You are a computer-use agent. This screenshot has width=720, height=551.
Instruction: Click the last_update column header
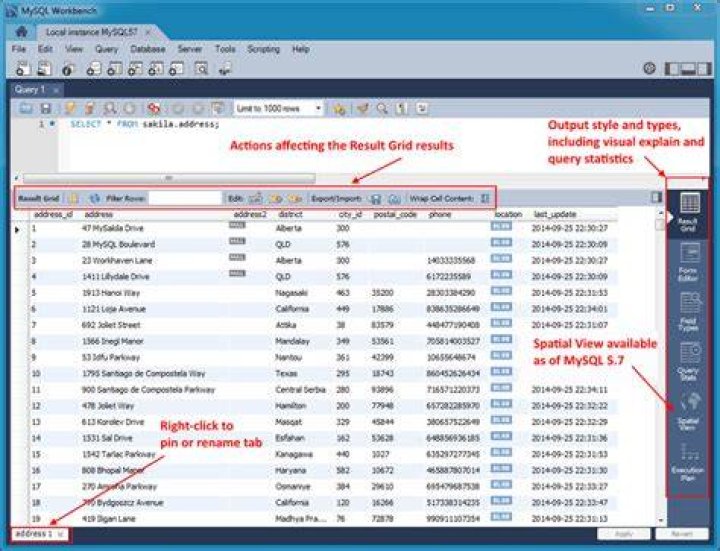tap(555, 214)
